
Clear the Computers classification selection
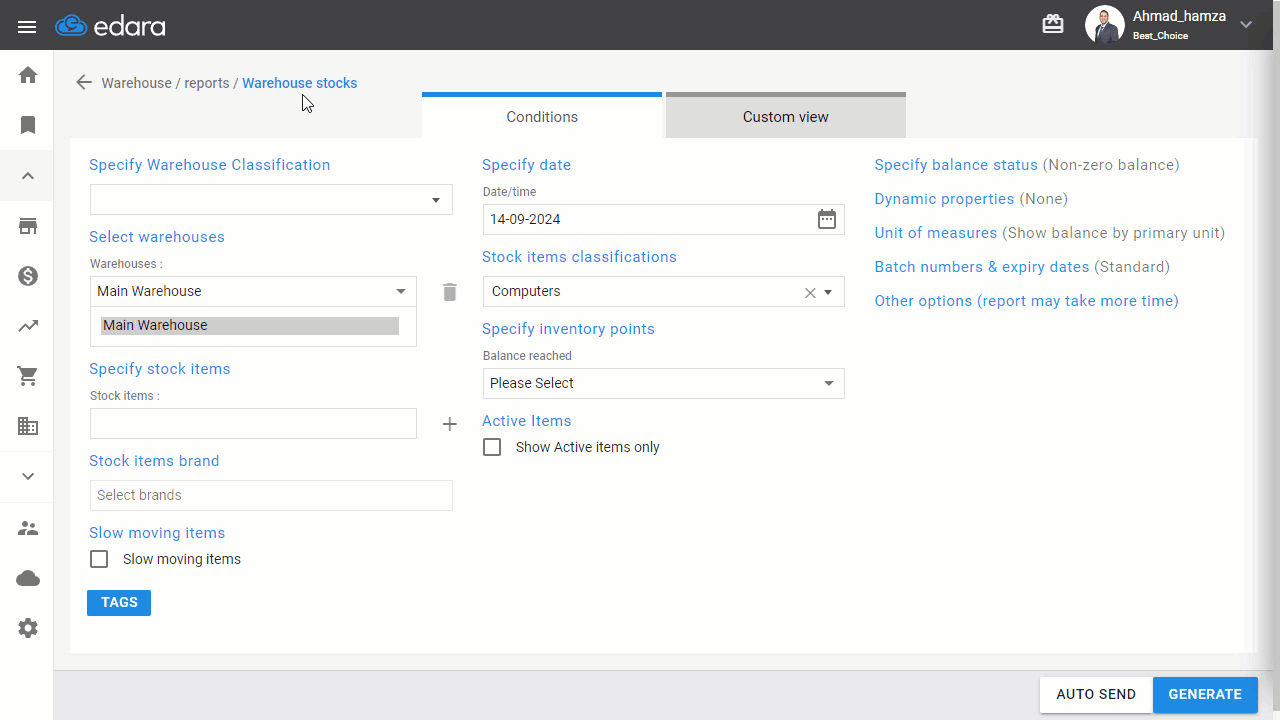coord(810,292)
